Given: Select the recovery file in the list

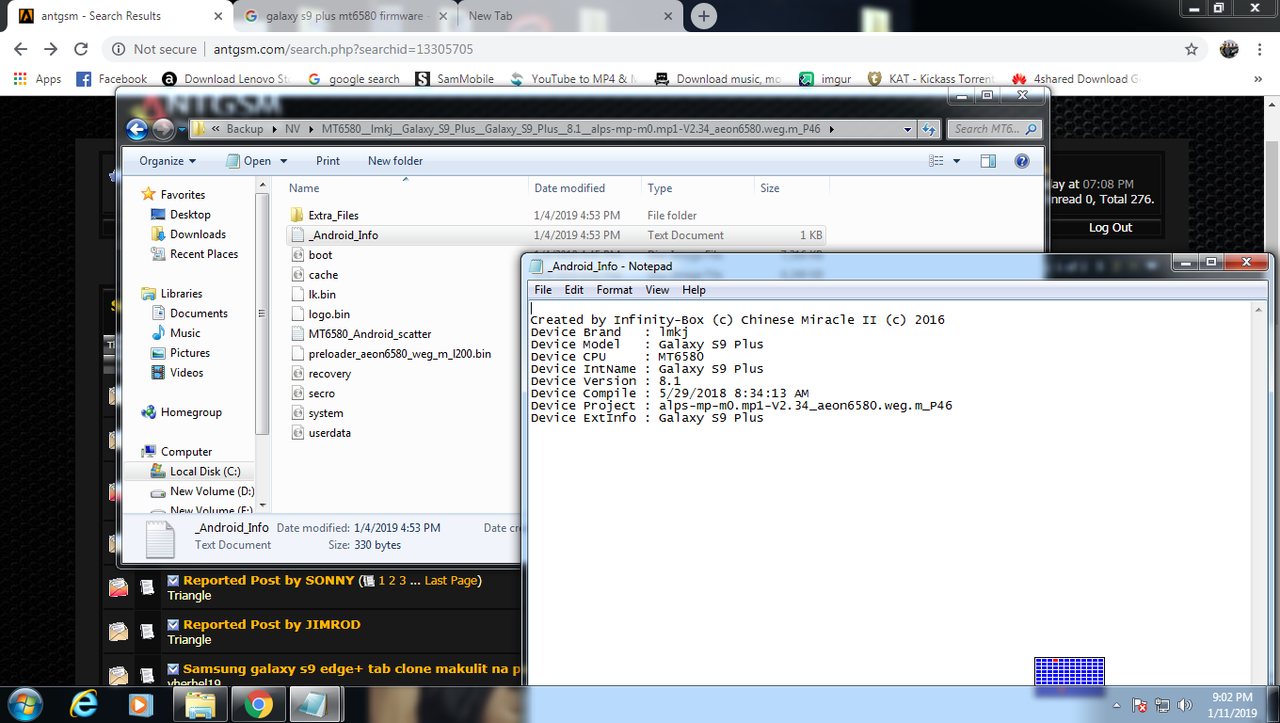Looking at the screenshot, I should tap(330, 374).
